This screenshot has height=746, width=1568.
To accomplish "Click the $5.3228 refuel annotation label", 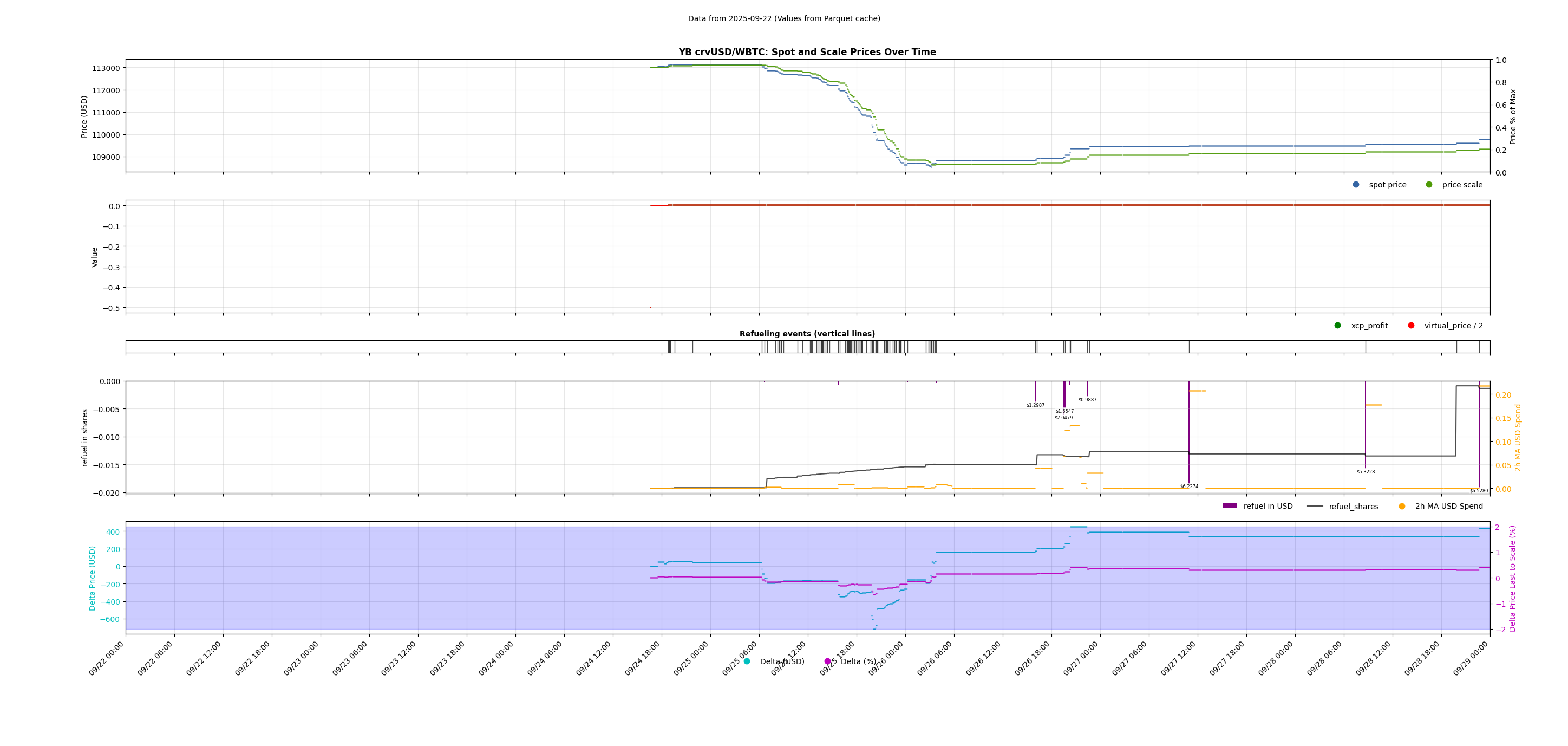I will [1366, 472].
